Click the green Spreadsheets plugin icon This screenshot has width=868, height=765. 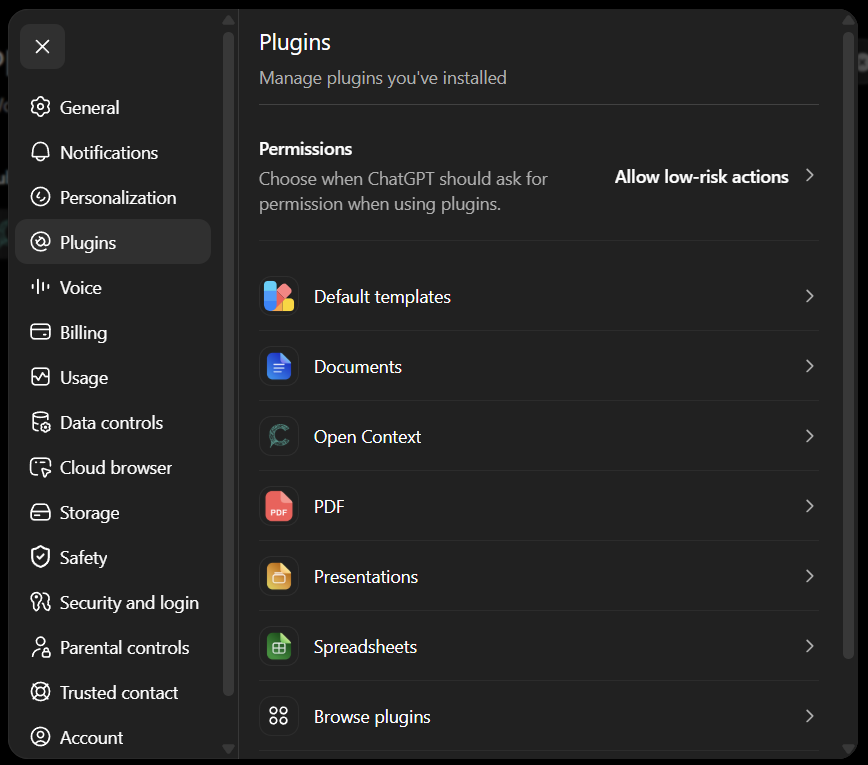(x=279, y=646)
